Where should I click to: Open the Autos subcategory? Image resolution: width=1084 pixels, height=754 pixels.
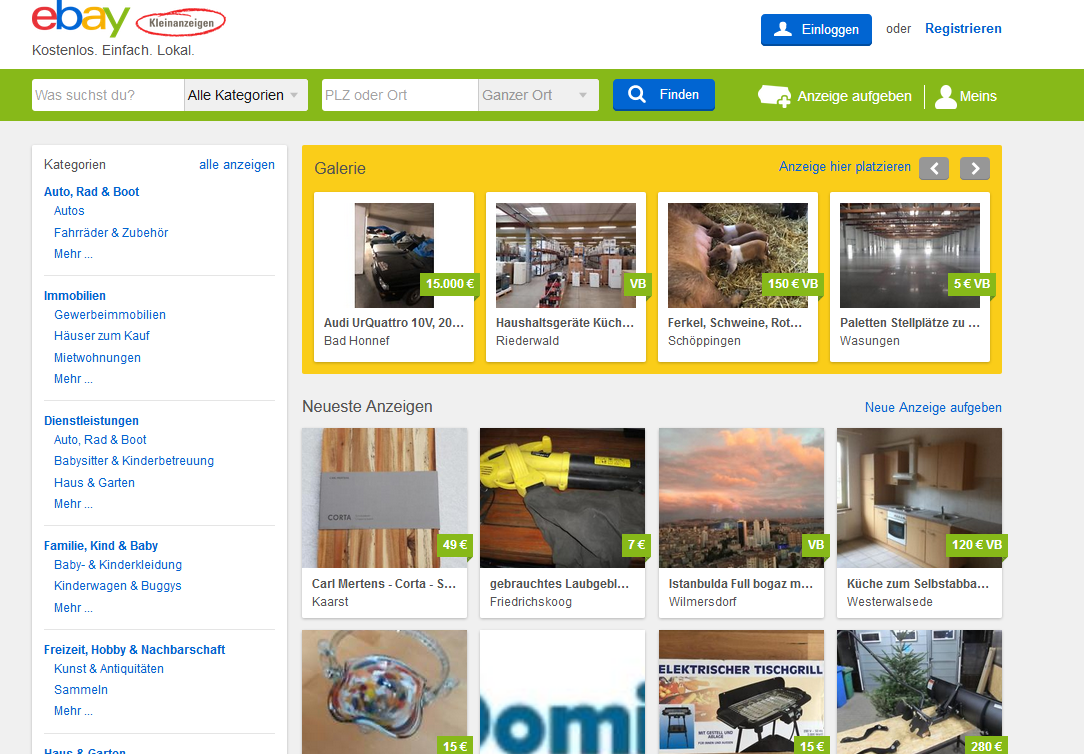69,211
